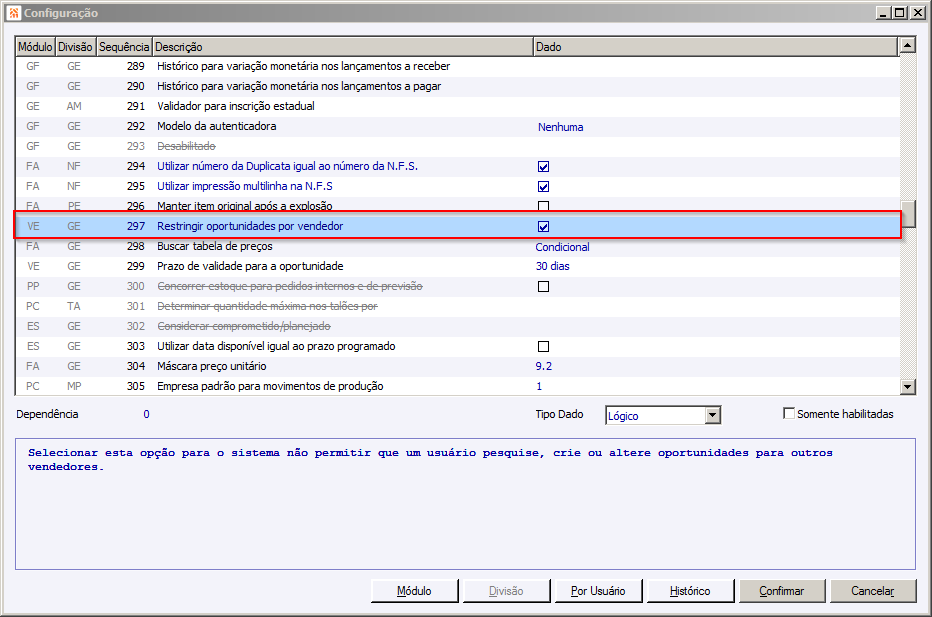Viewport: 932px width, 617px height.
Task: Toggle checkbox for Utilizar impressão multilinha row
Action: 543,187
